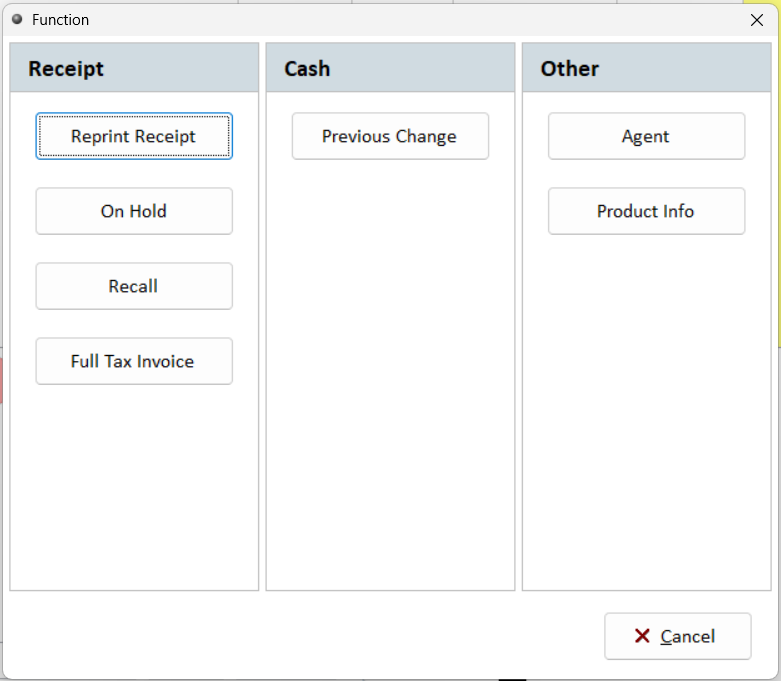The image size is (781, 681).
Task: Open Full Tax Invoice
Action: (134, 361)
